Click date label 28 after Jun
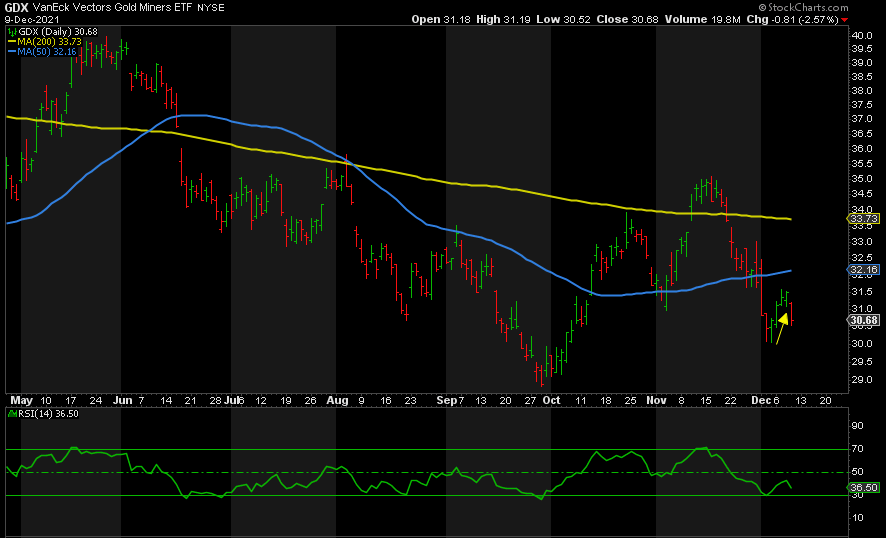Screen dimensions: 886x538 [215, 400]
